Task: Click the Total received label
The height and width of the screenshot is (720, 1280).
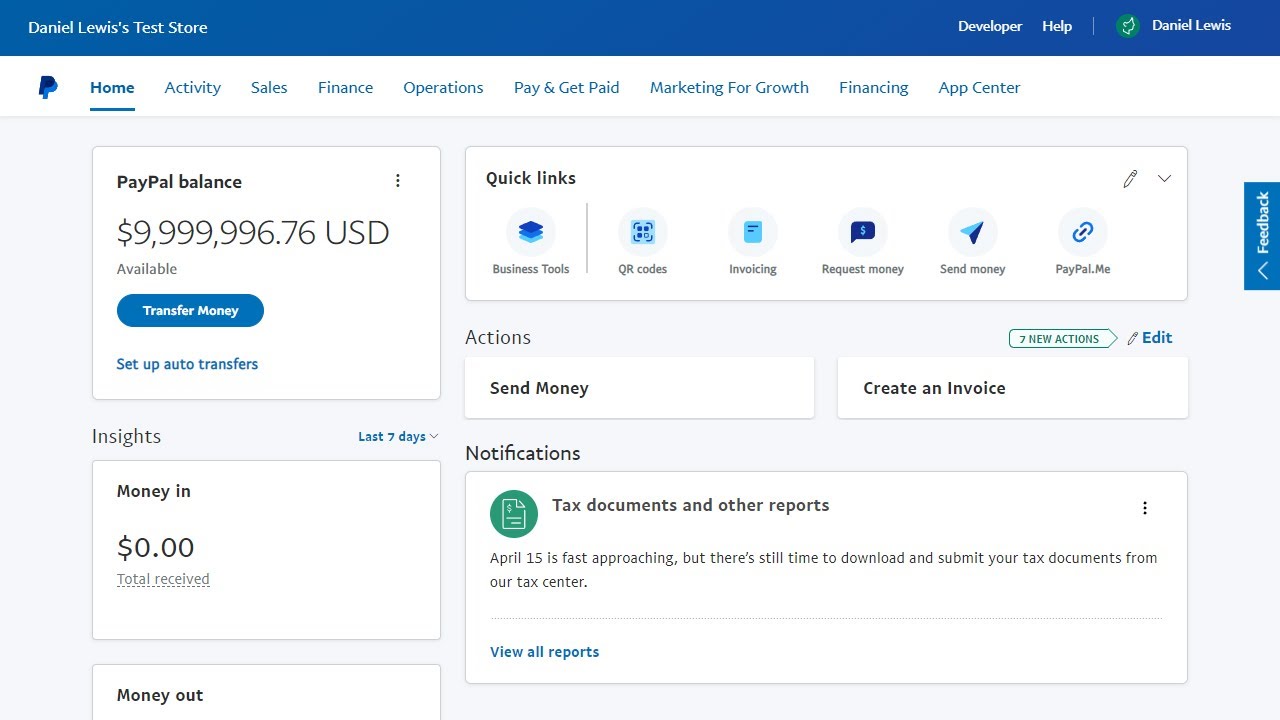Action: (163, 579)
